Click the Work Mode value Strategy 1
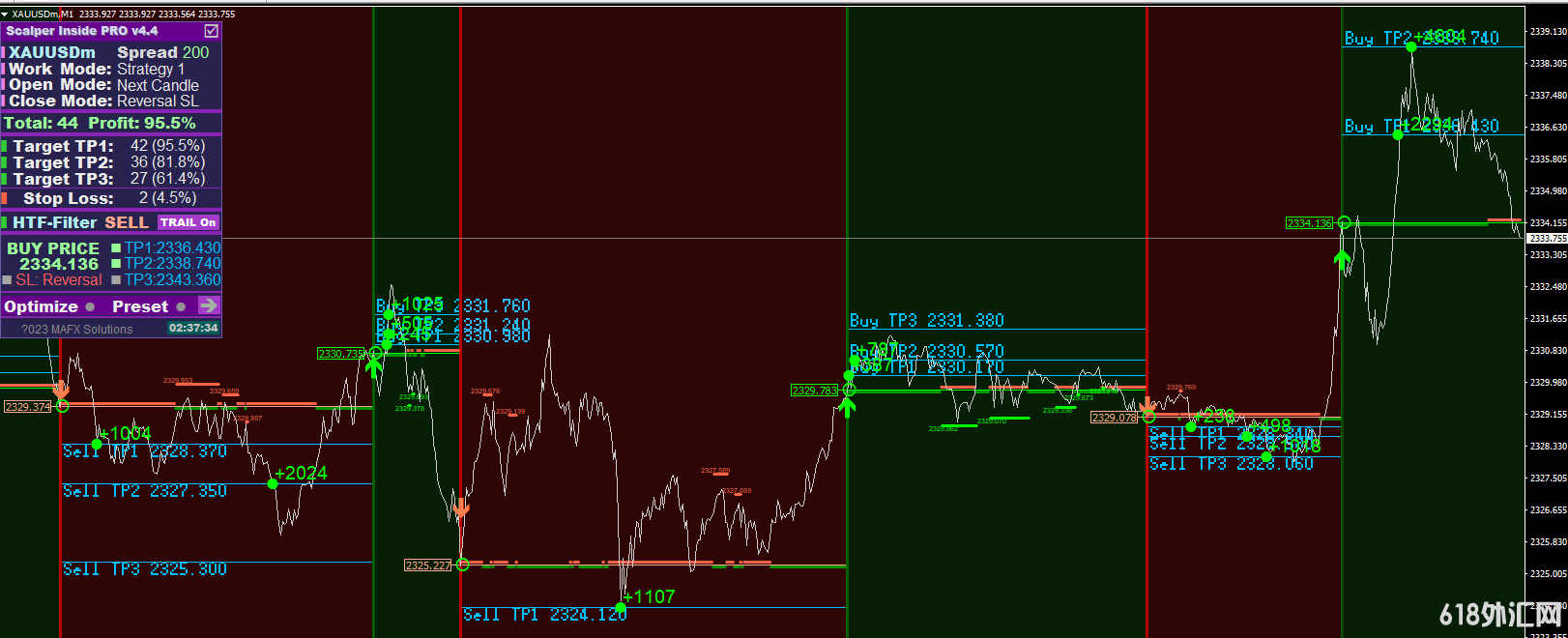 [151, 69]
